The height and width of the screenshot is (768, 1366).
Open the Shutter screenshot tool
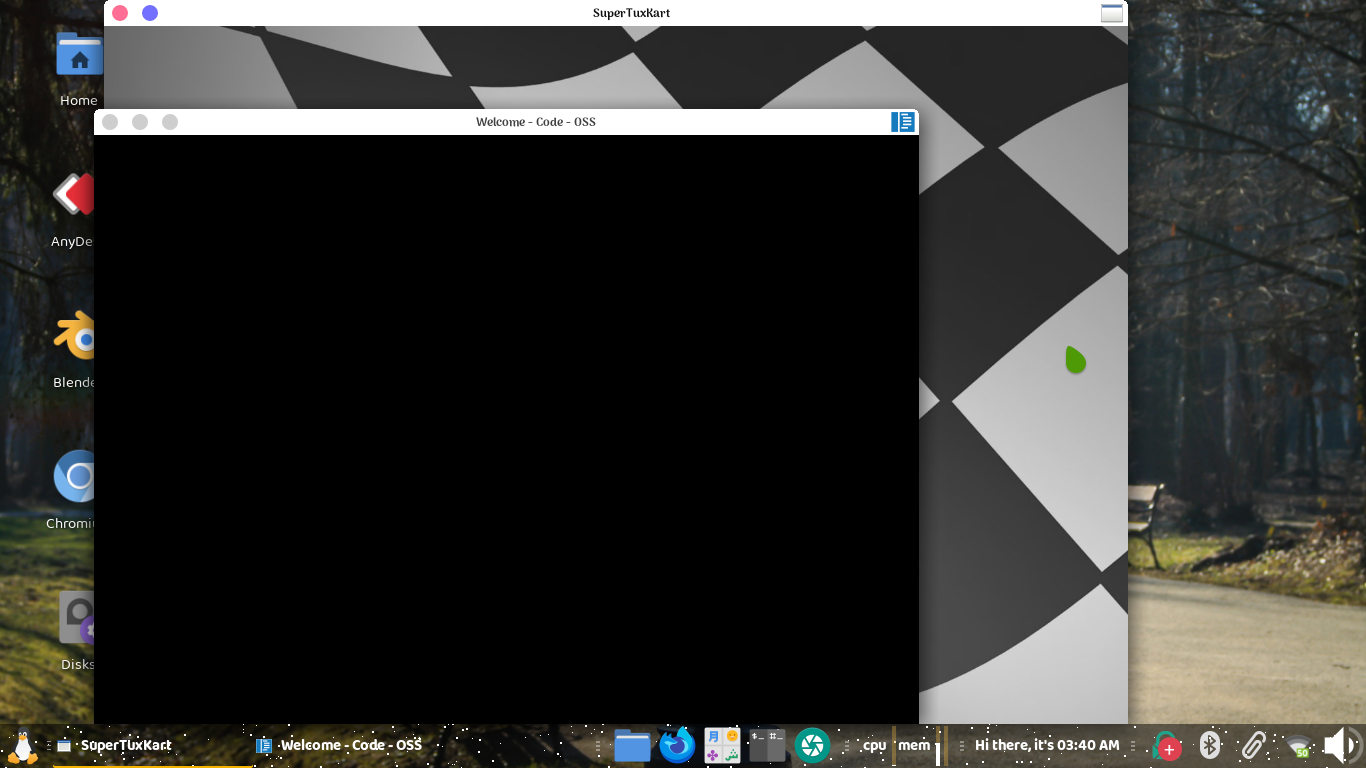coord(811,745)
